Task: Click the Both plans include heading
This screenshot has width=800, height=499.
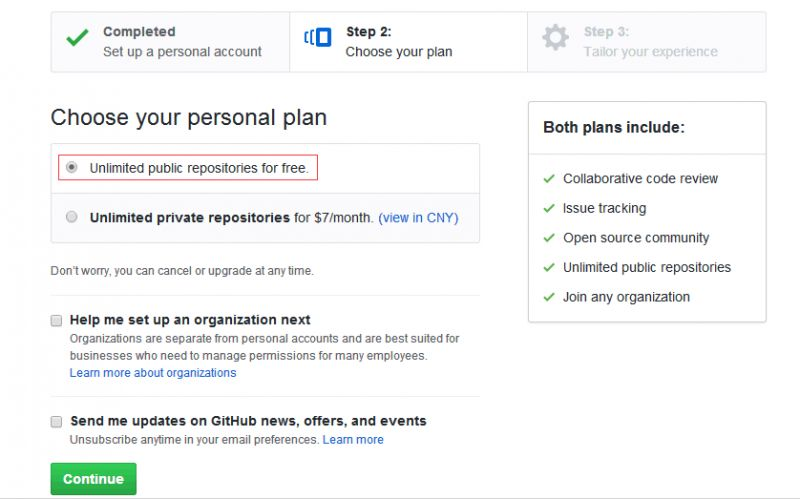Action: pyautogui.click(x=614, y=127)
